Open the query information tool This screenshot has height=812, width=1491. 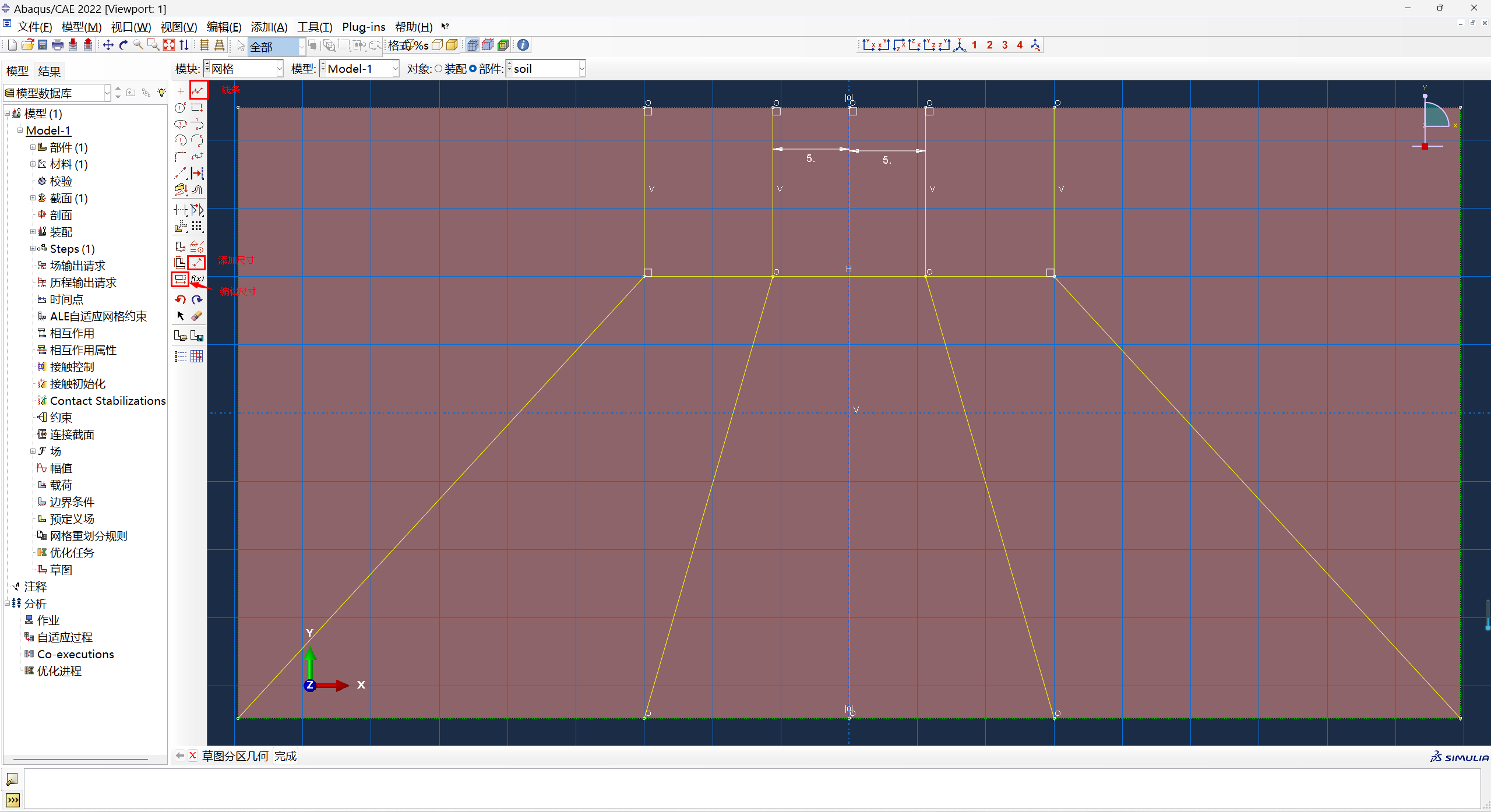(x=523, y=45)
